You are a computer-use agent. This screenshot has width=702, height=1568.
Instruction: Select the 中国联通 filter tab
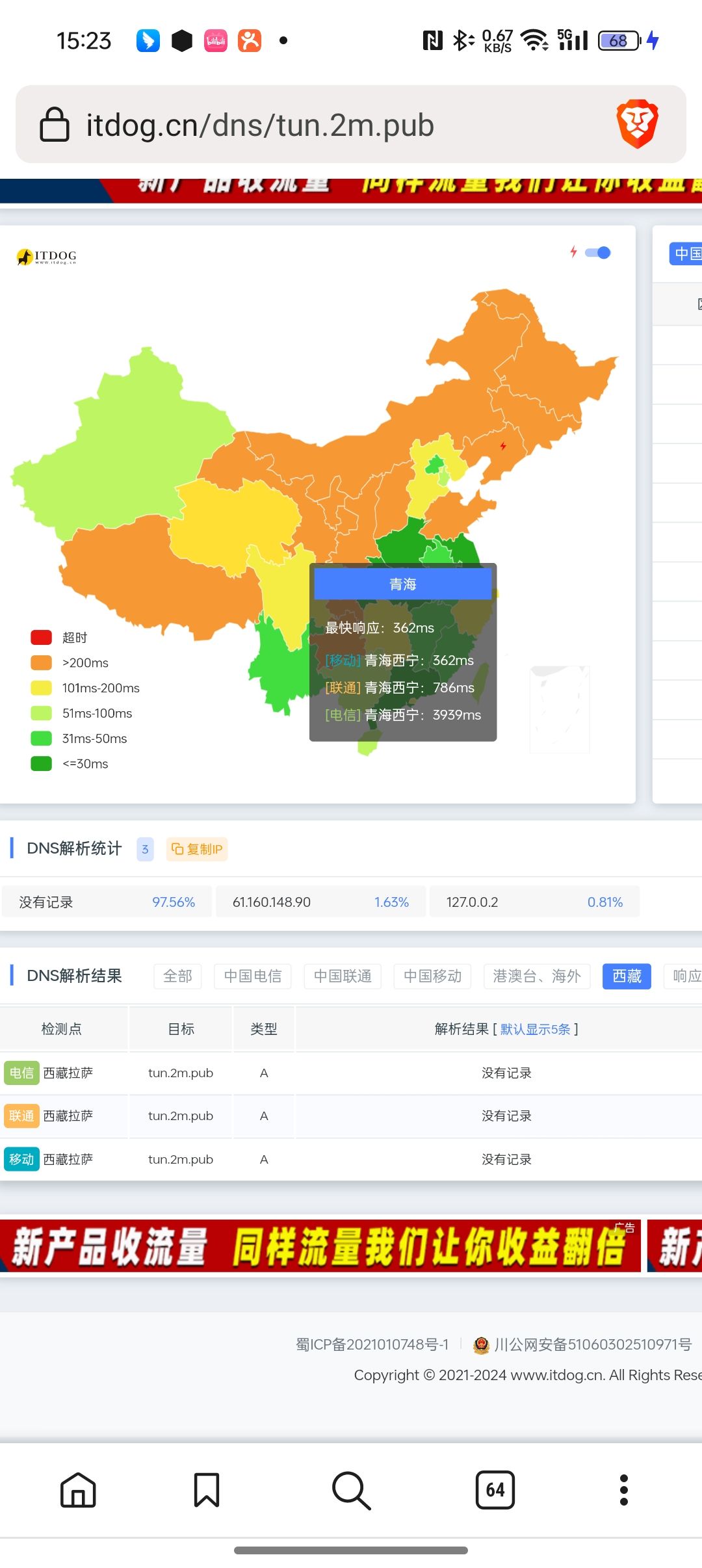(x=343, y=976)
